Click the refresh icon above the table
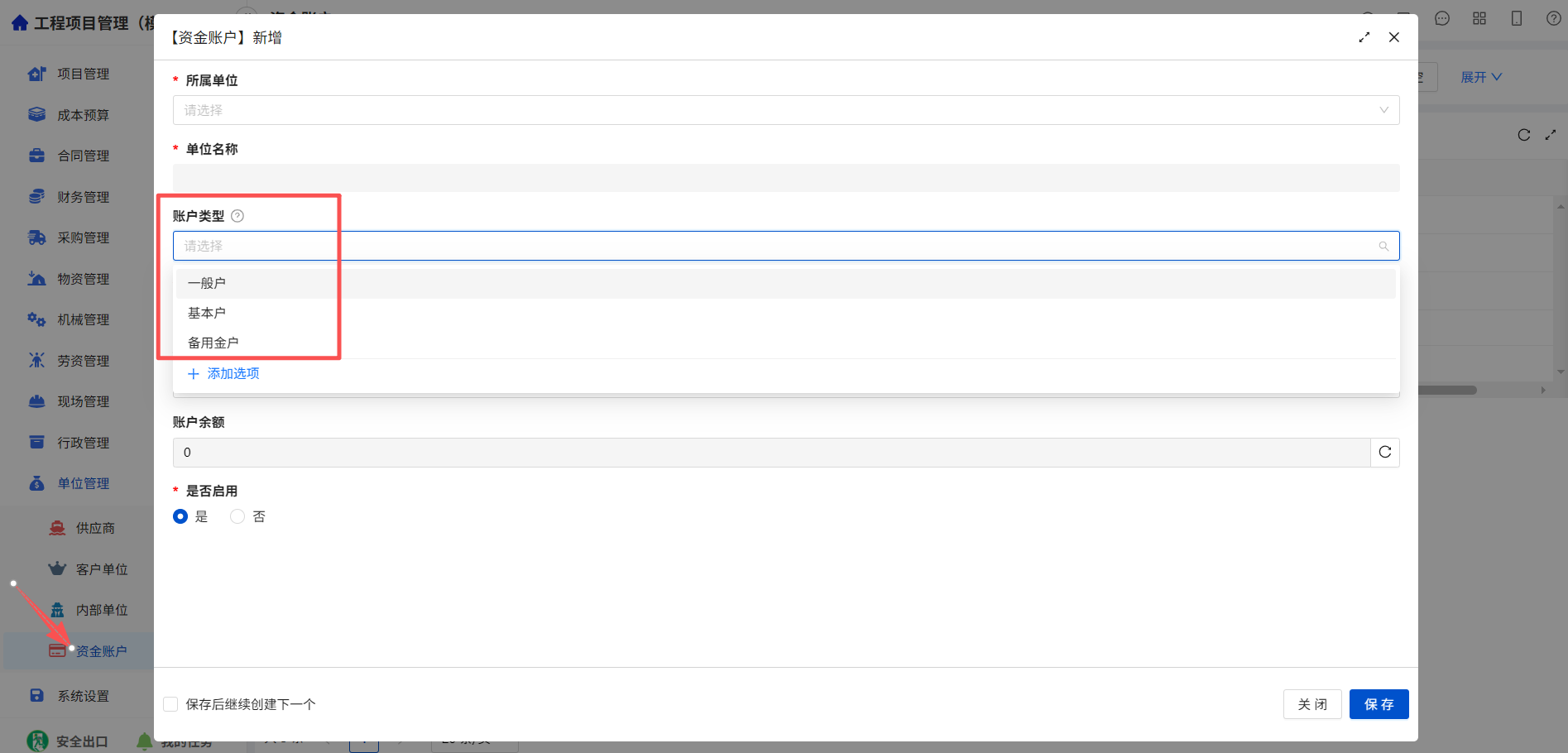This screenshot has width=1568, height=753. pos(1524,135)
